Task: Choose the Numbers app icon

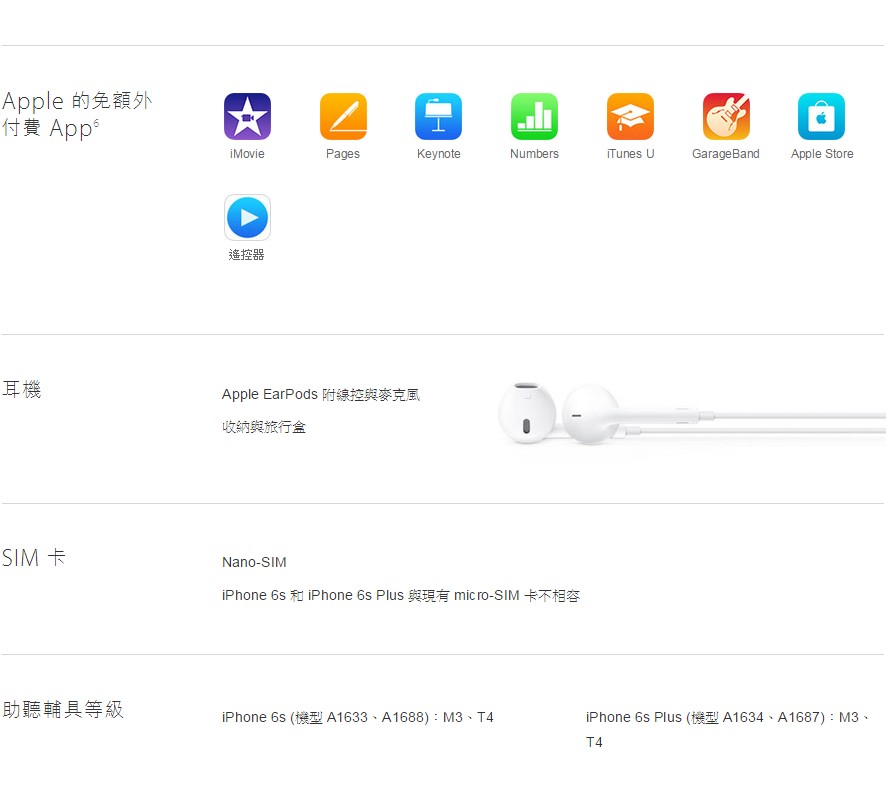Action: (x=535, y=116)
